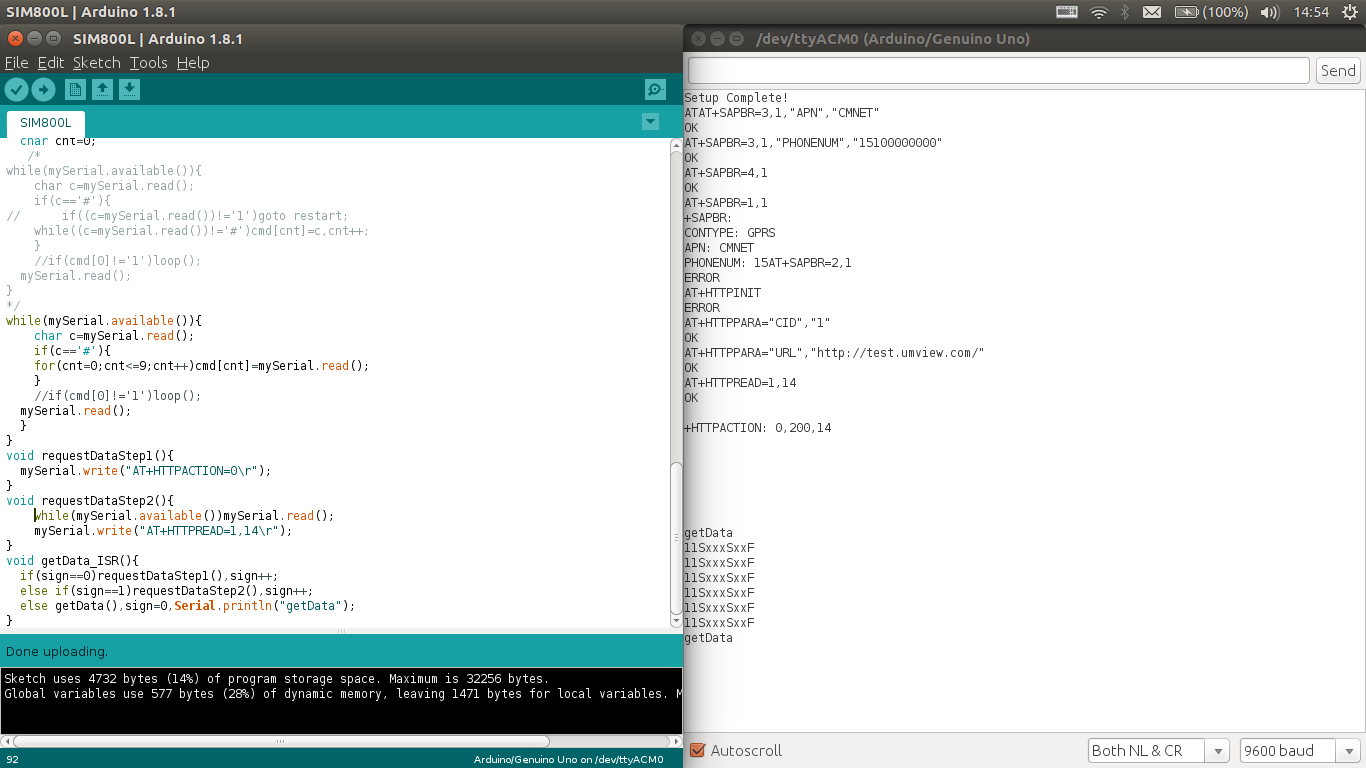This screenshot has height=768, width=1366.
Task: Create a new sketch with New icon
Action: [x=75, y=90]
